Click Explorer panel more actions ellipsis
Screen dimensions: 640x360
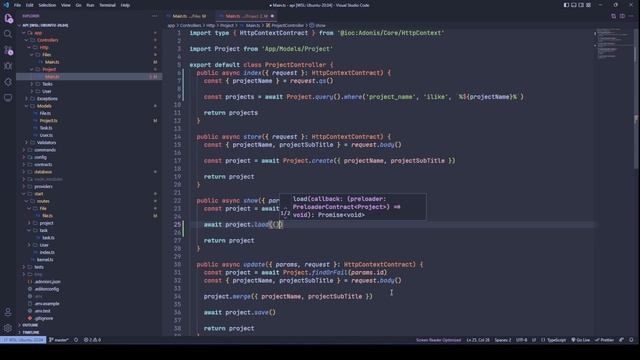click(x=155, y=16)
